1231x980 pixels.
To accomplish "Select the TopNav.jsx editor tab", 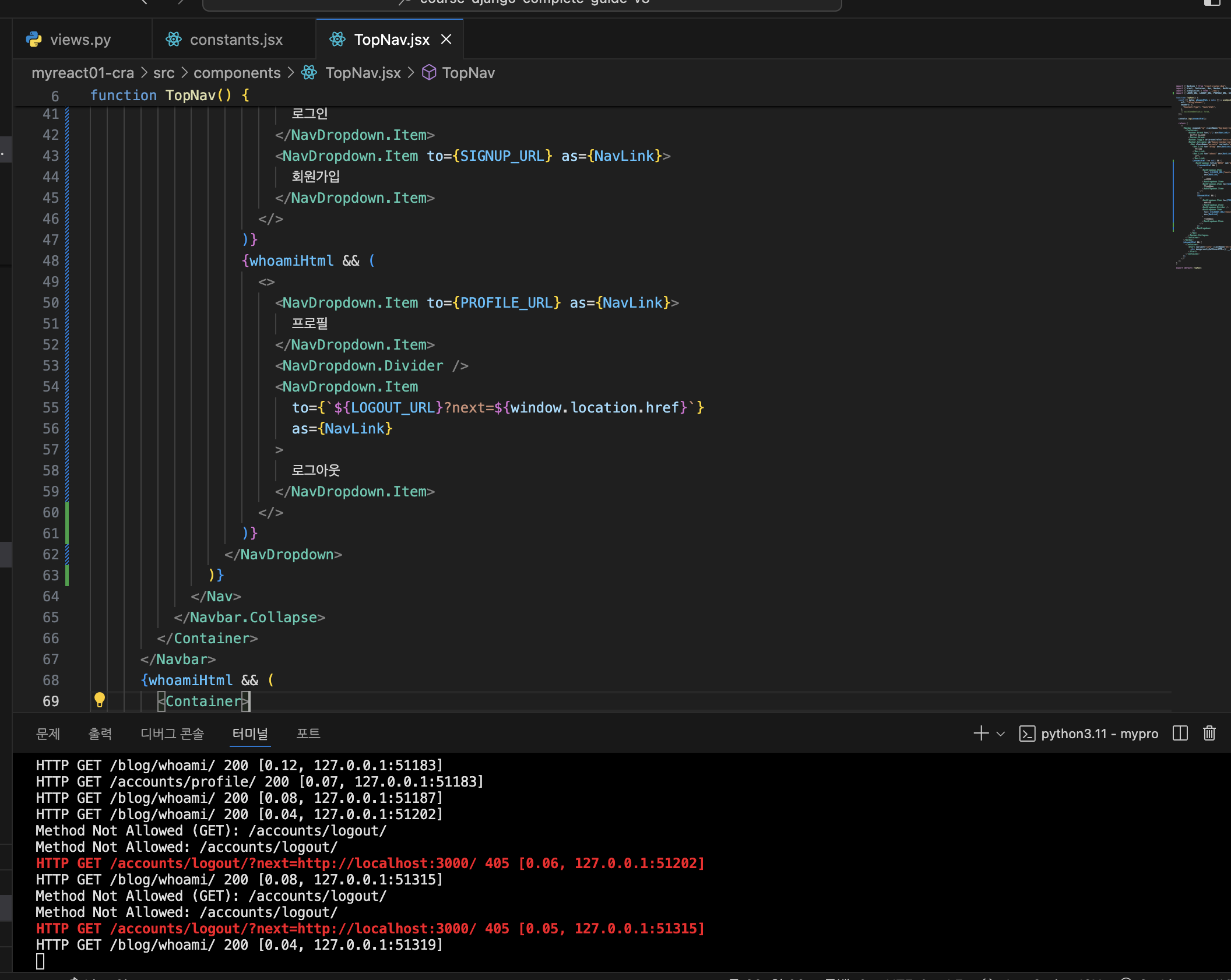I will 391,40.
